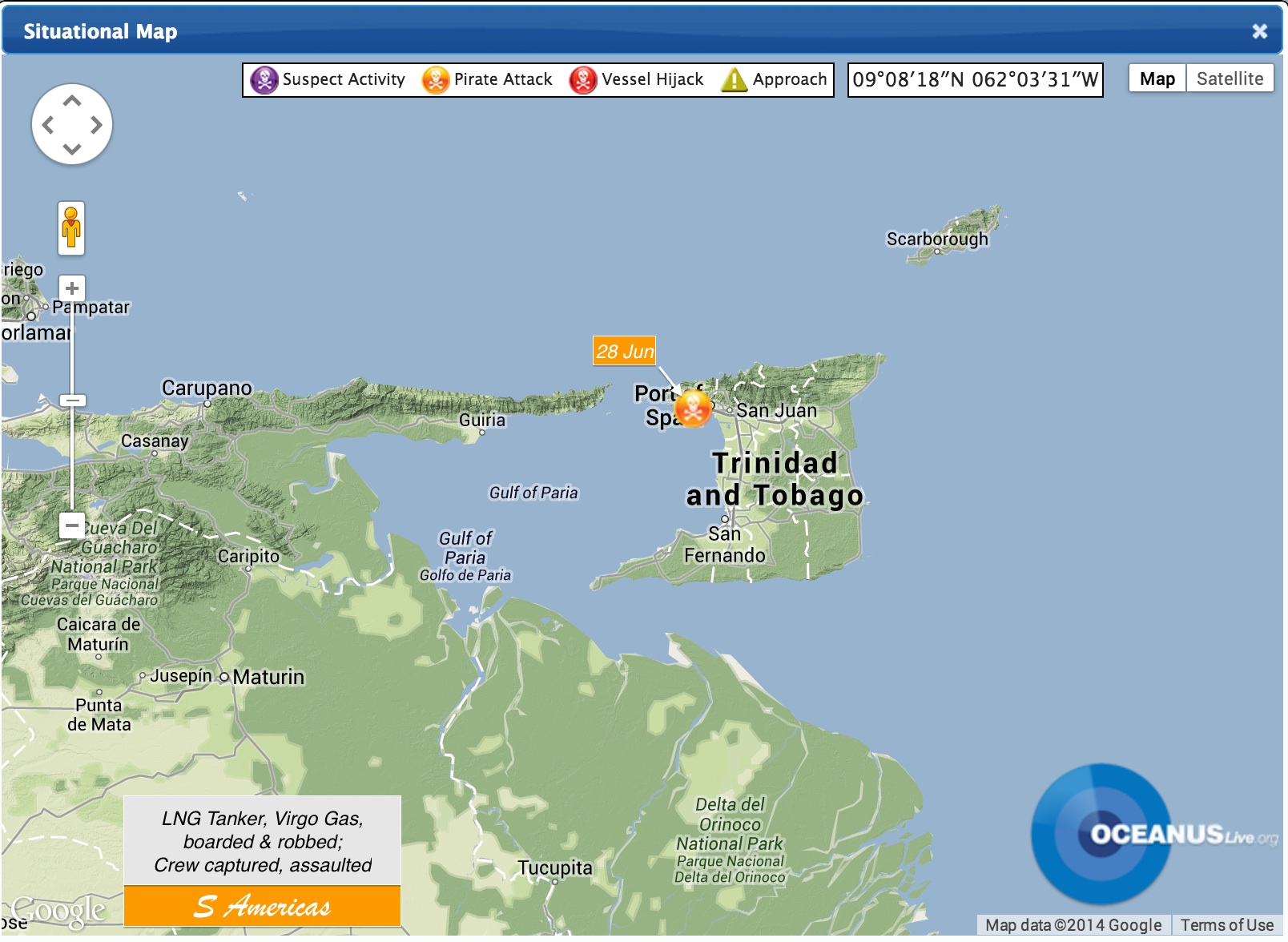Click the Situational Map title text
The height and width of the screenshot is (942, 1288).
point(100,31)
